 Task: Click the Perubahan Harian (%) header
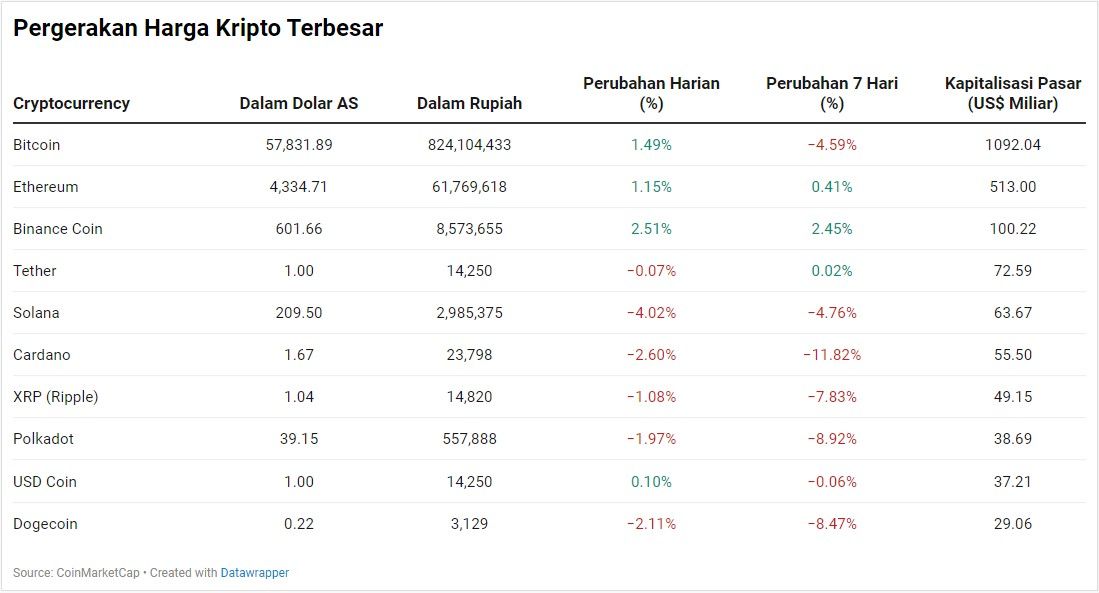(x=651, y=93)
